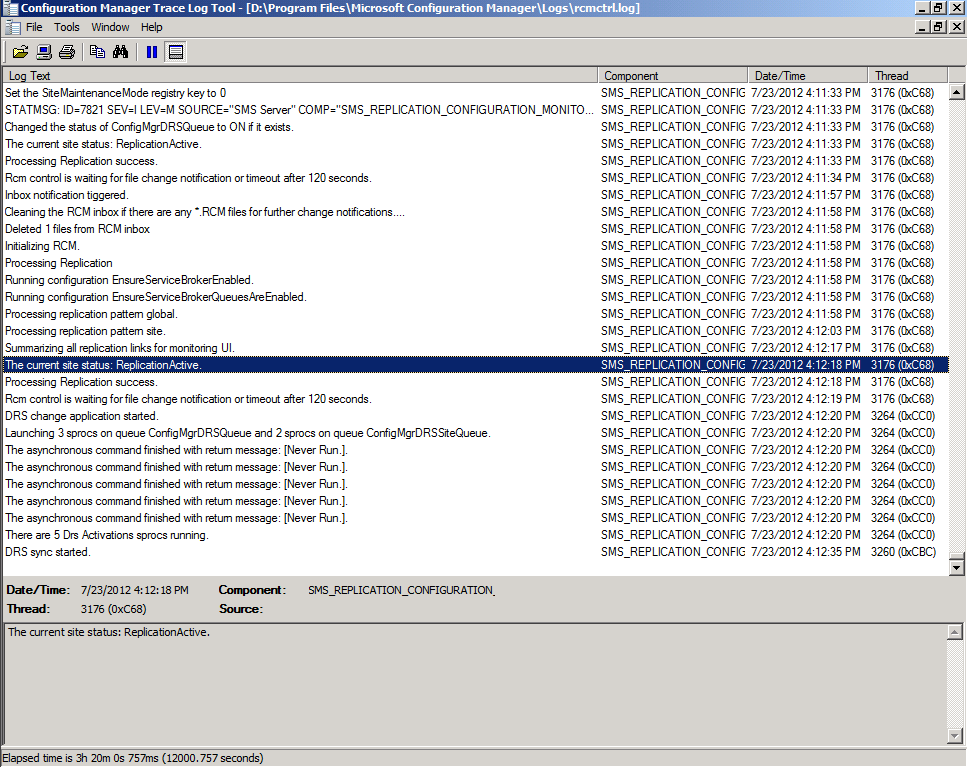This screenshot has width=967, height=767.
Task: Click the Thread column header
Action: [x=908, y=76]
